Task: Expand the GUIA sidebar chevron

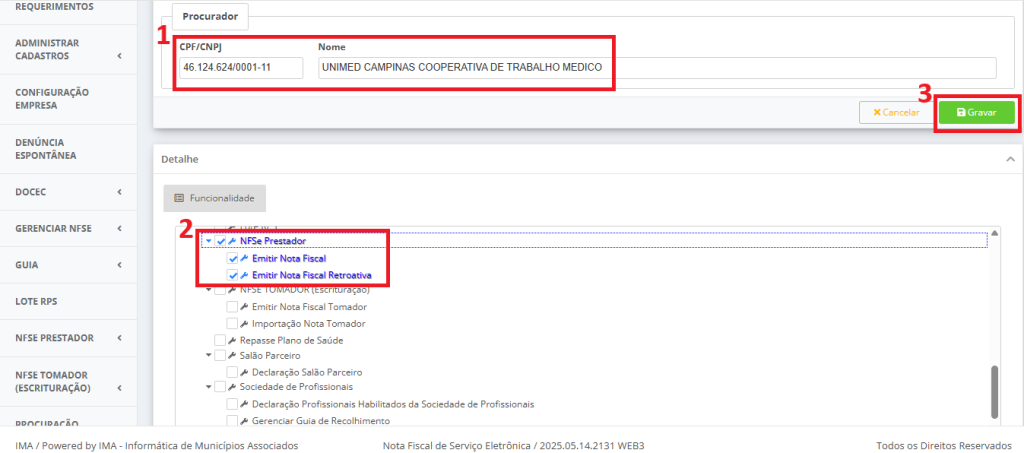Action: (120, 265)
